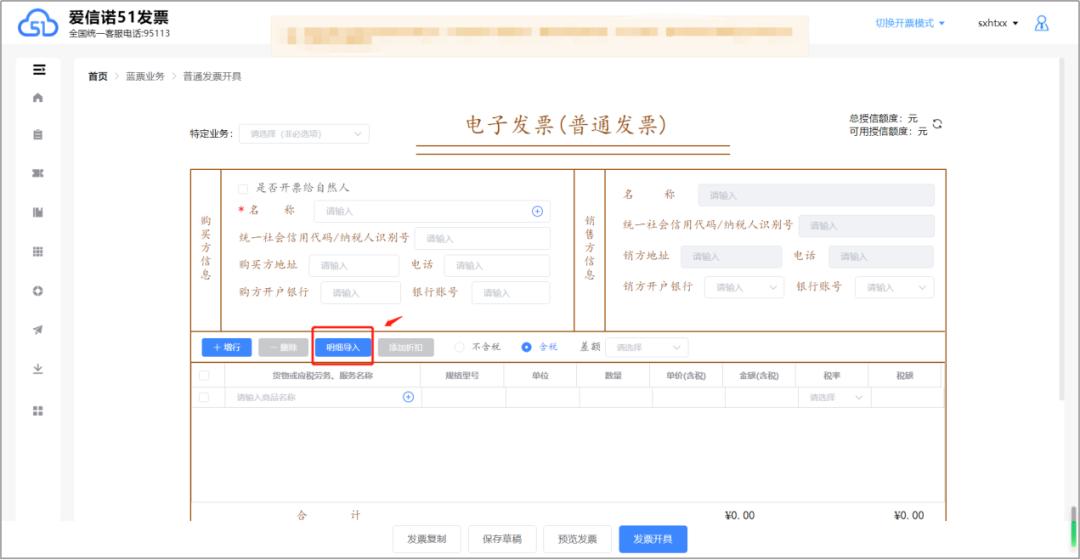Image resolution: width=1080 pixels, height=560 pixels.
Task: Open the 特定业务 dropdown
Action: tap(304, 134)
